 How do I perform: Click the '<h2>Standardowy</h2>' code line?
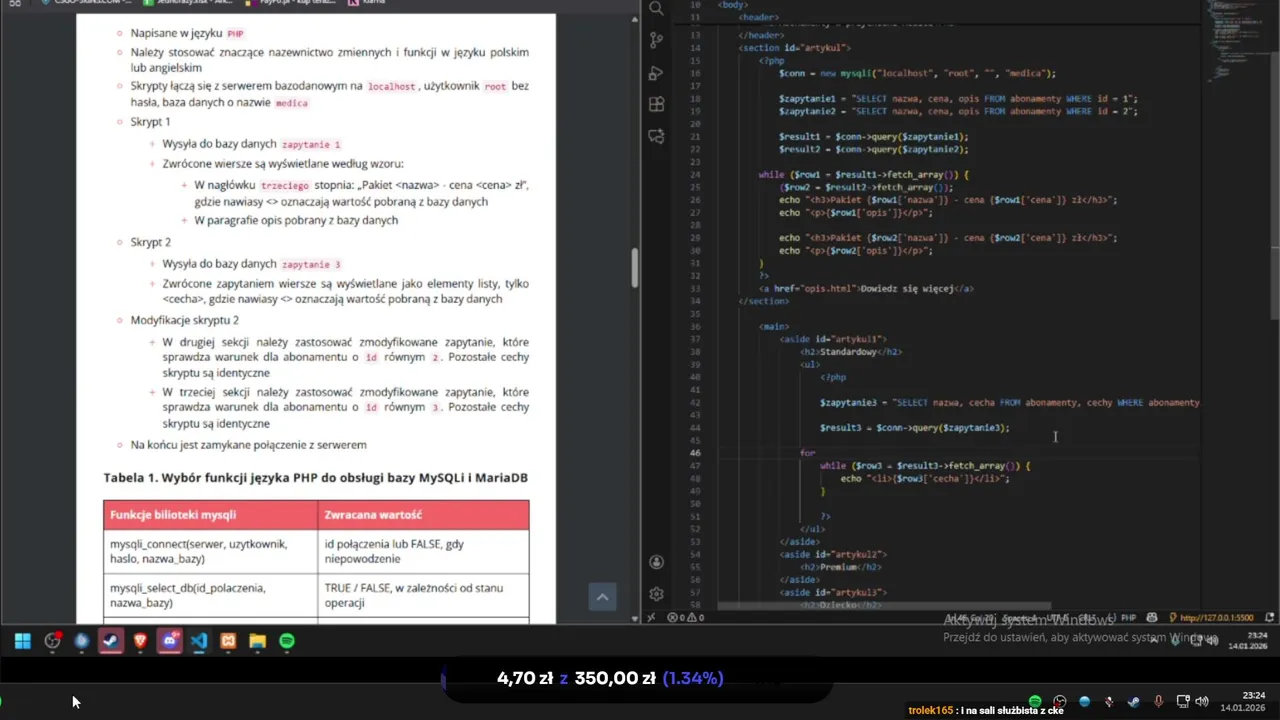[850, 352]
